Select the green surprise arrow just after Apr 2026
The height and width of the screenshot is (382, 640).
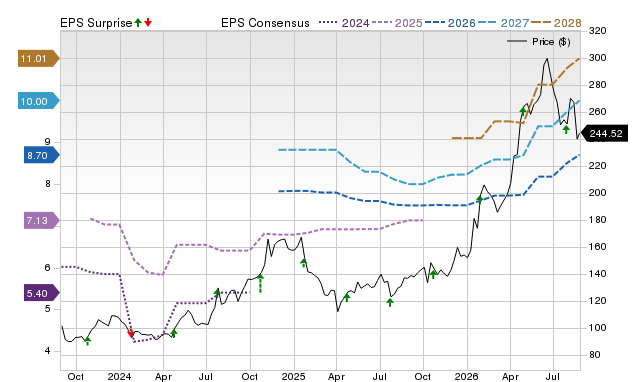coord(523,111)
